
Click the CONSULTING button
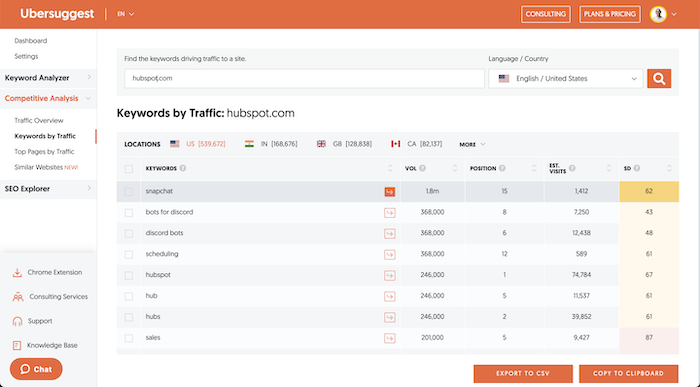point(546,14)
